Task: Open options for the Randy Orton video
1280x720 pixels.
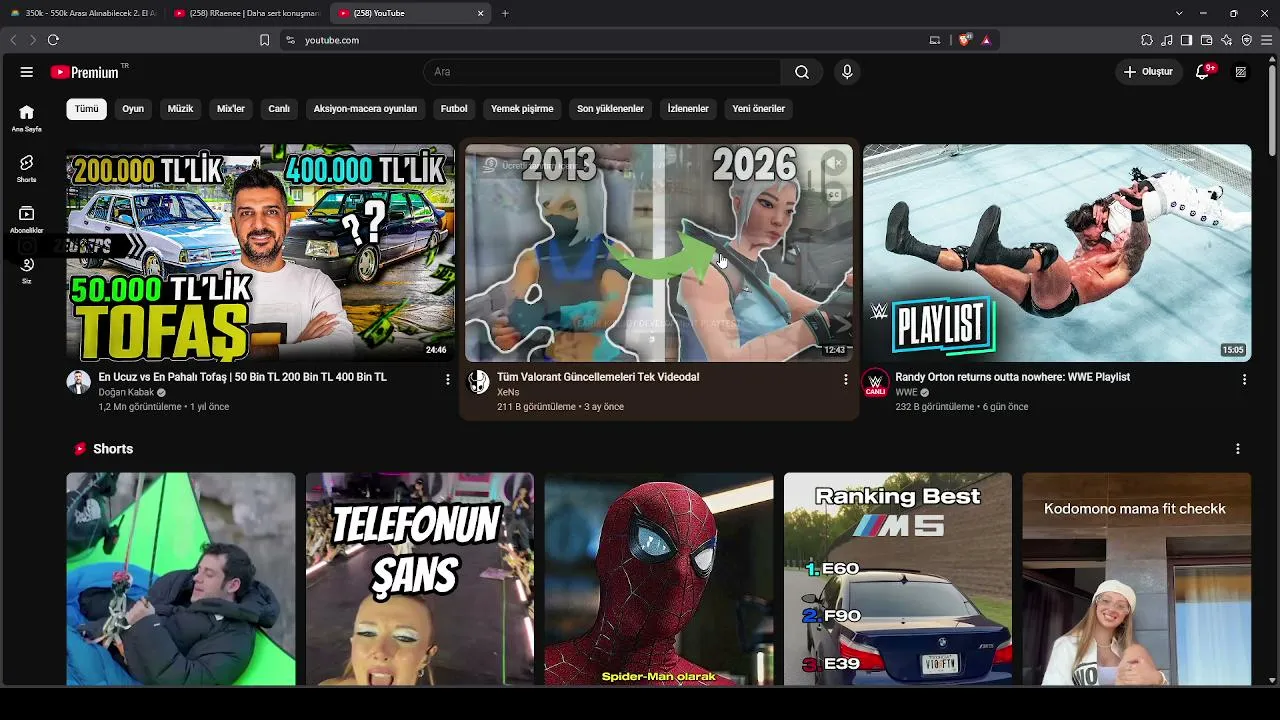Action: (x=1244, y=380)
